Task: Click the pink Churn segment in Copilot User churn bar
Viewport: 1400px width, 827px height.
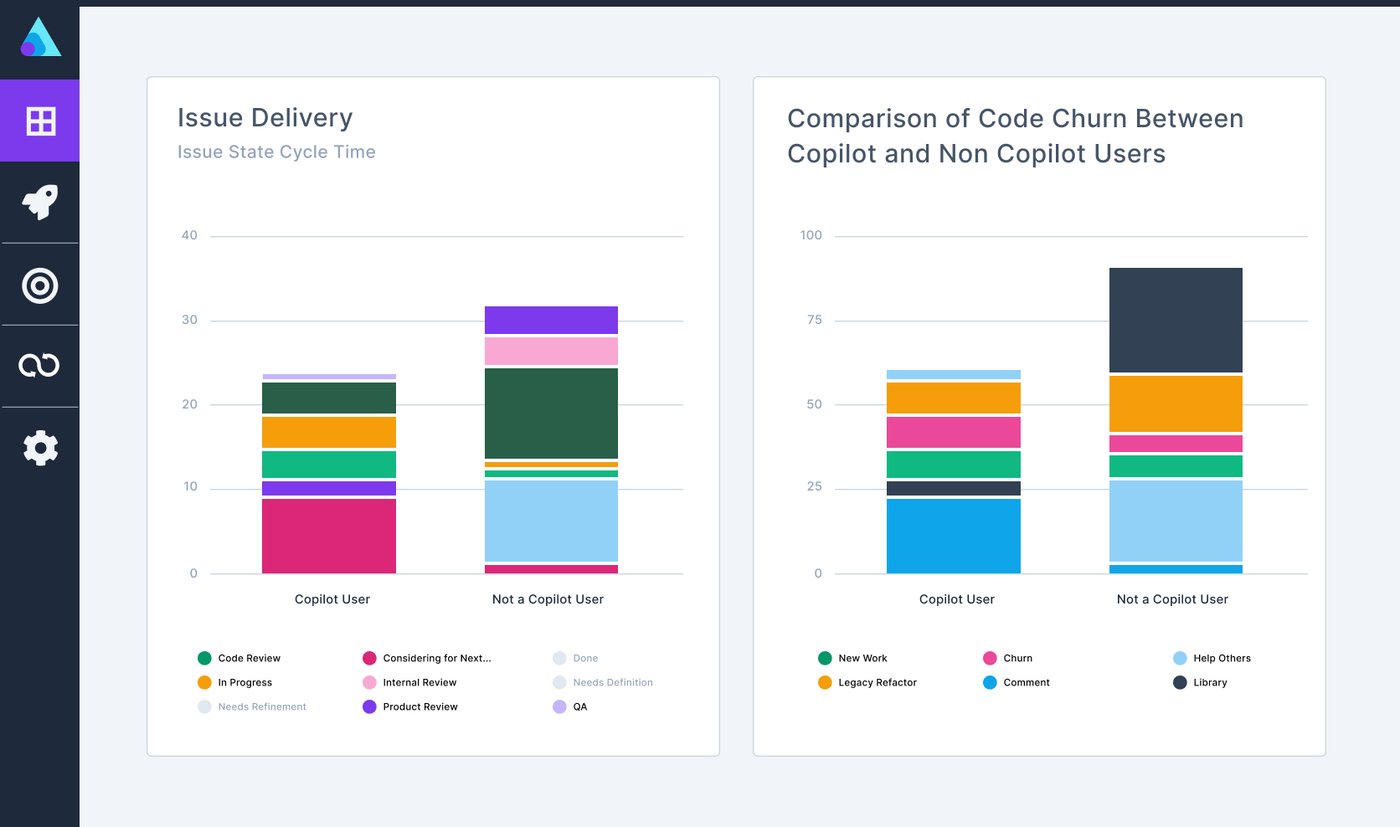Action: pyautogui.click(x=954, y=432)
